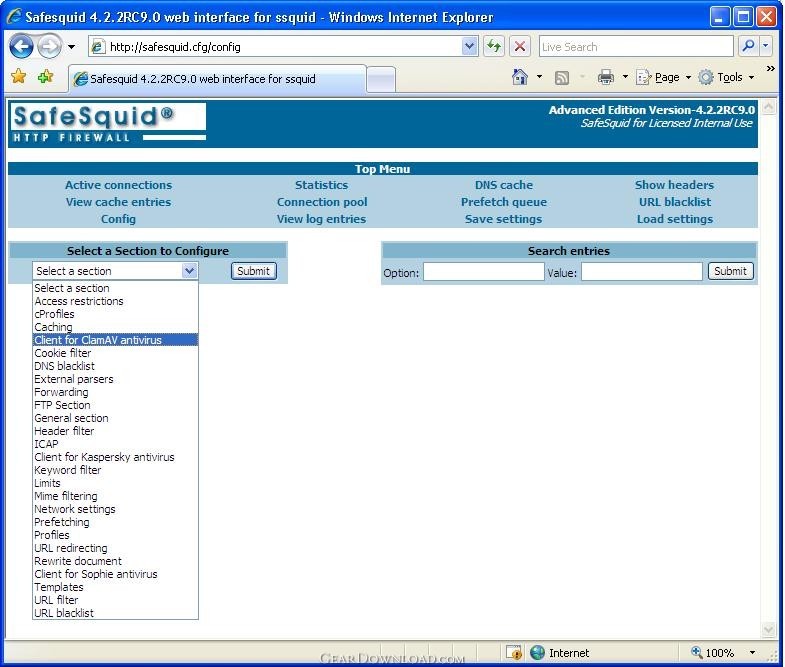Expand the Print options dropdown arrow
The width and height of the screenshot is (785, 667).
point(625,77)
